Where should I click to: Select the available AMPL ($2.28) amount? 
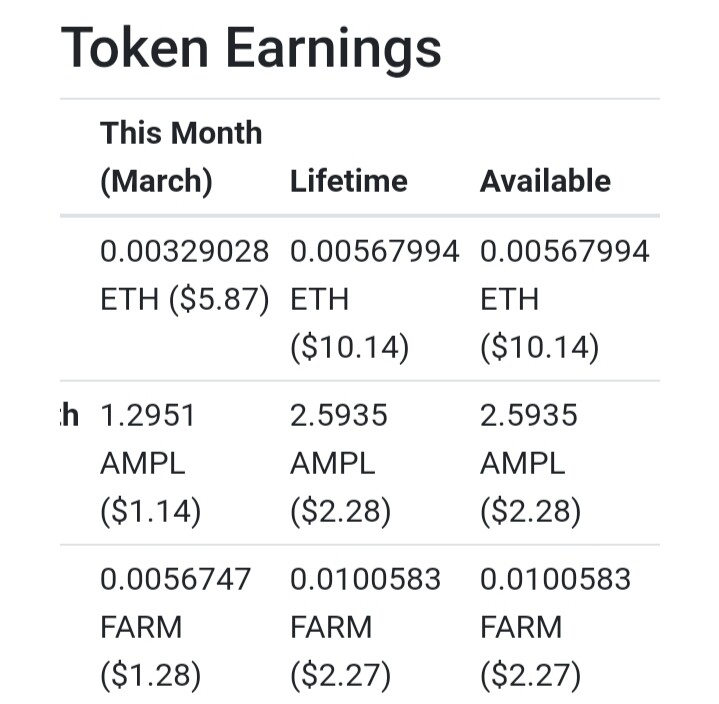531,511
